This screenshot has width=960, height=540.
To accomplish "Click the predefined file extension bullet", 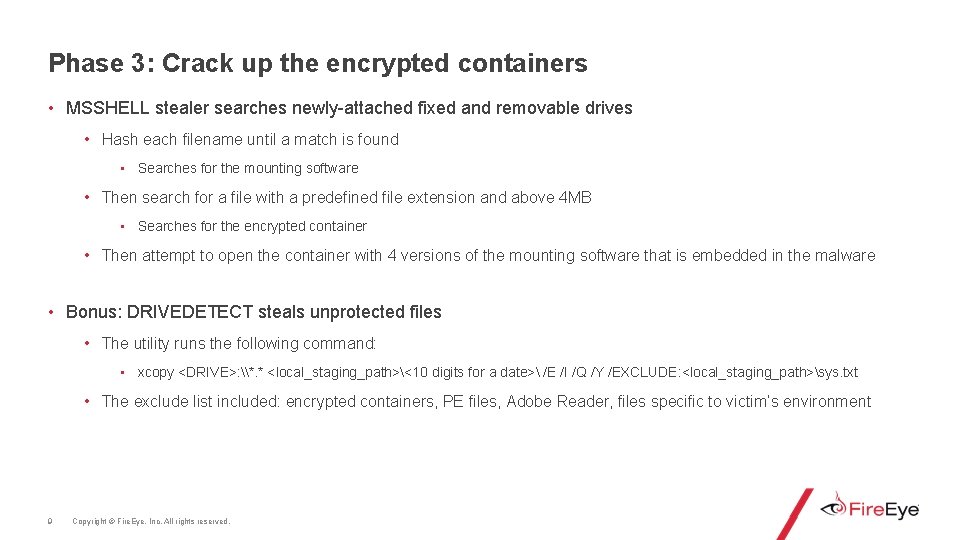I will 346,198.
